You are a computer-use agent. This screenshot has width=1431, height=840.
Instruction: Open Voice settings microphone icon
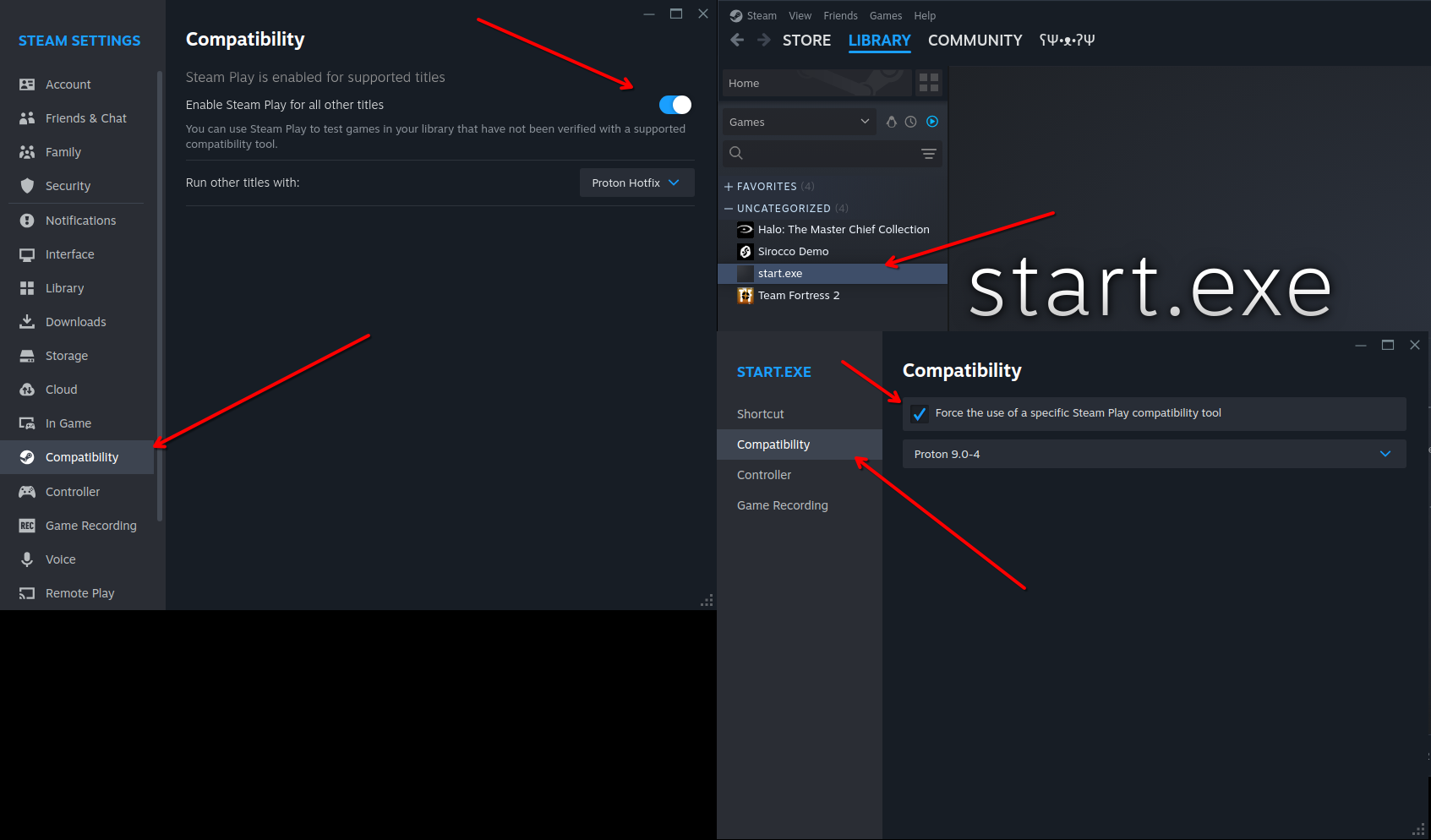pos(27,559)
